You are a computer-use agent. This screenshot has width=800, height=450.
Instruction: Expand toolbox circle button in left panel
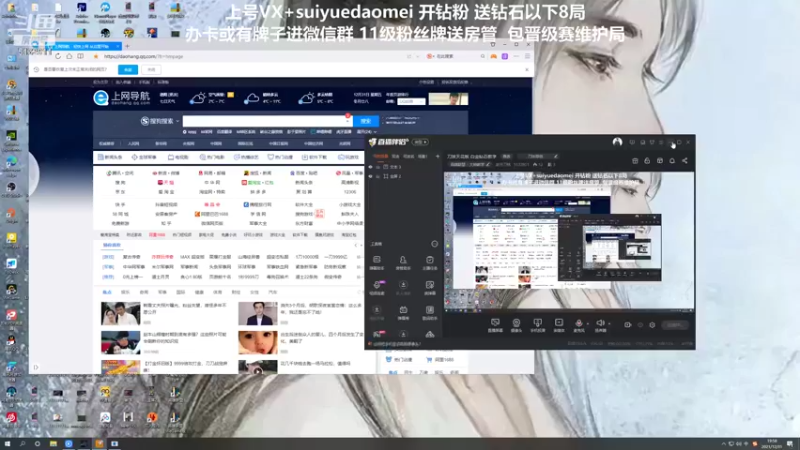pyautogui.click(x=435, y=244)
